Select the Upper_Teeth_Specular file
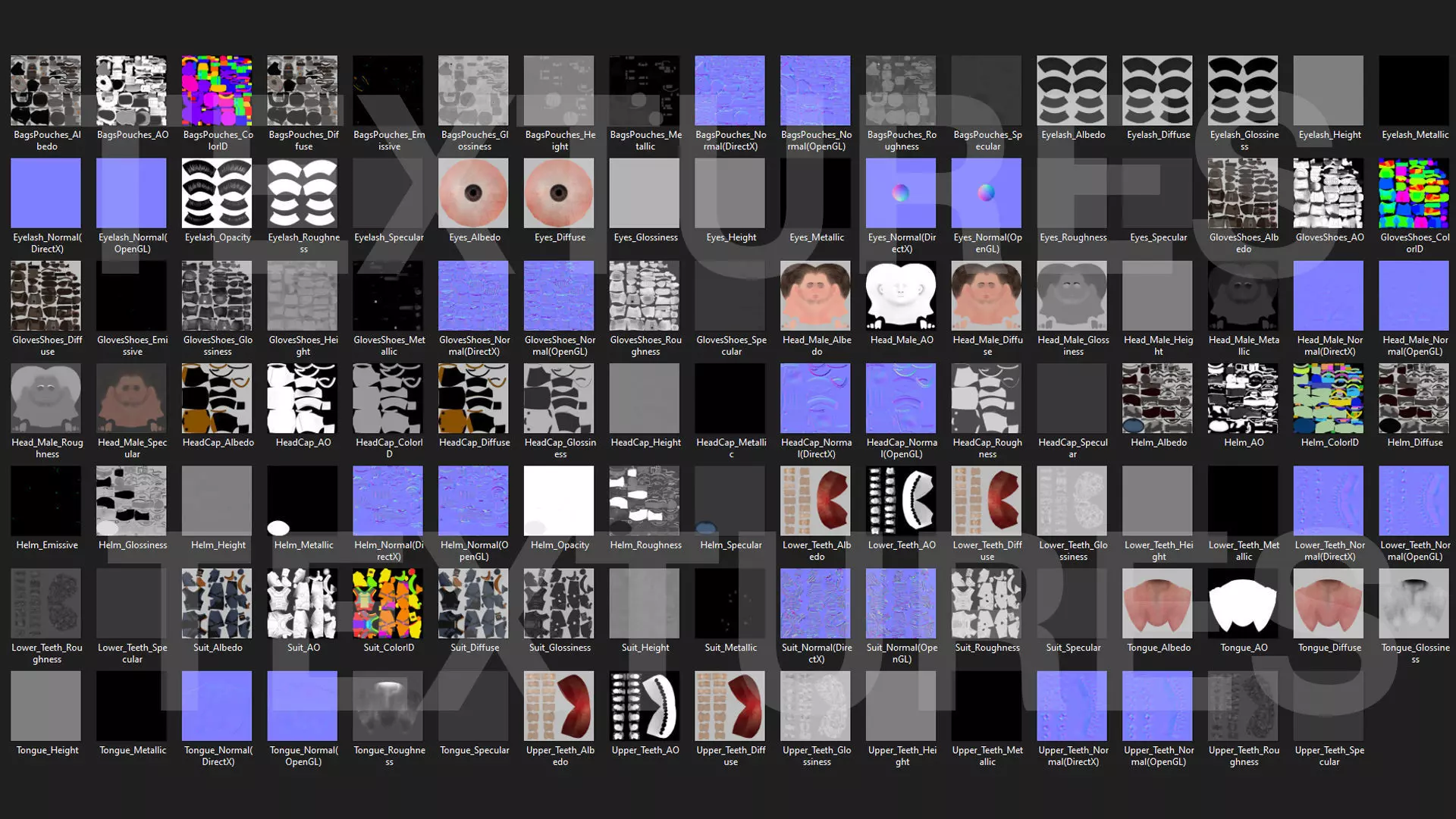The width and height of the screenshot is (1456, 819). (1329, 706)
